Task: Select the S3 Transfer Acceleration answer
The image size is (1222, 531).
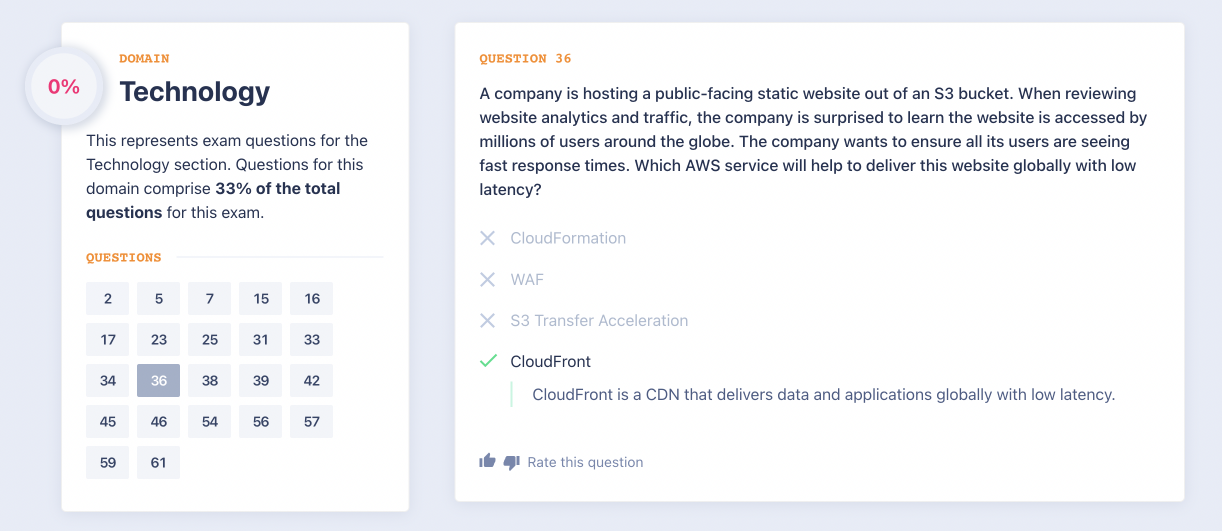Action: point(599,321)
